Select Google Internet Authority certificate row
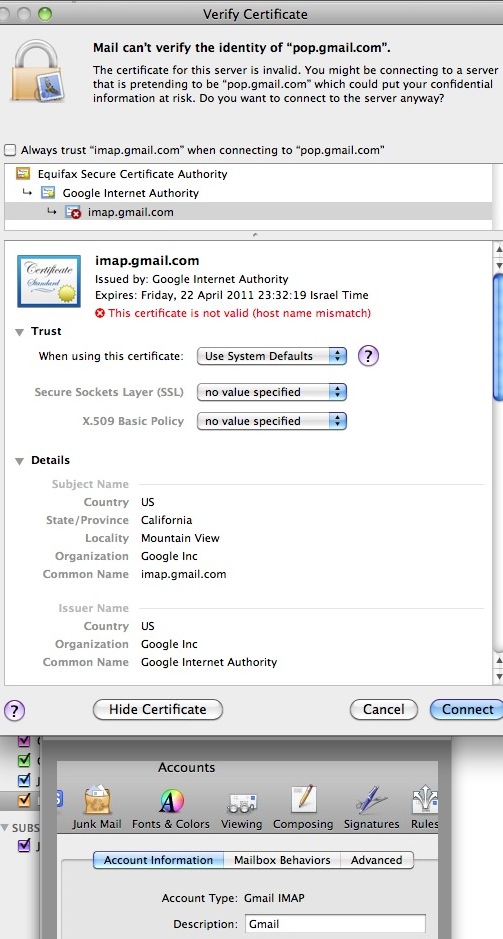The height and width of the screenshot is (939, 503). tap(248, 193)
